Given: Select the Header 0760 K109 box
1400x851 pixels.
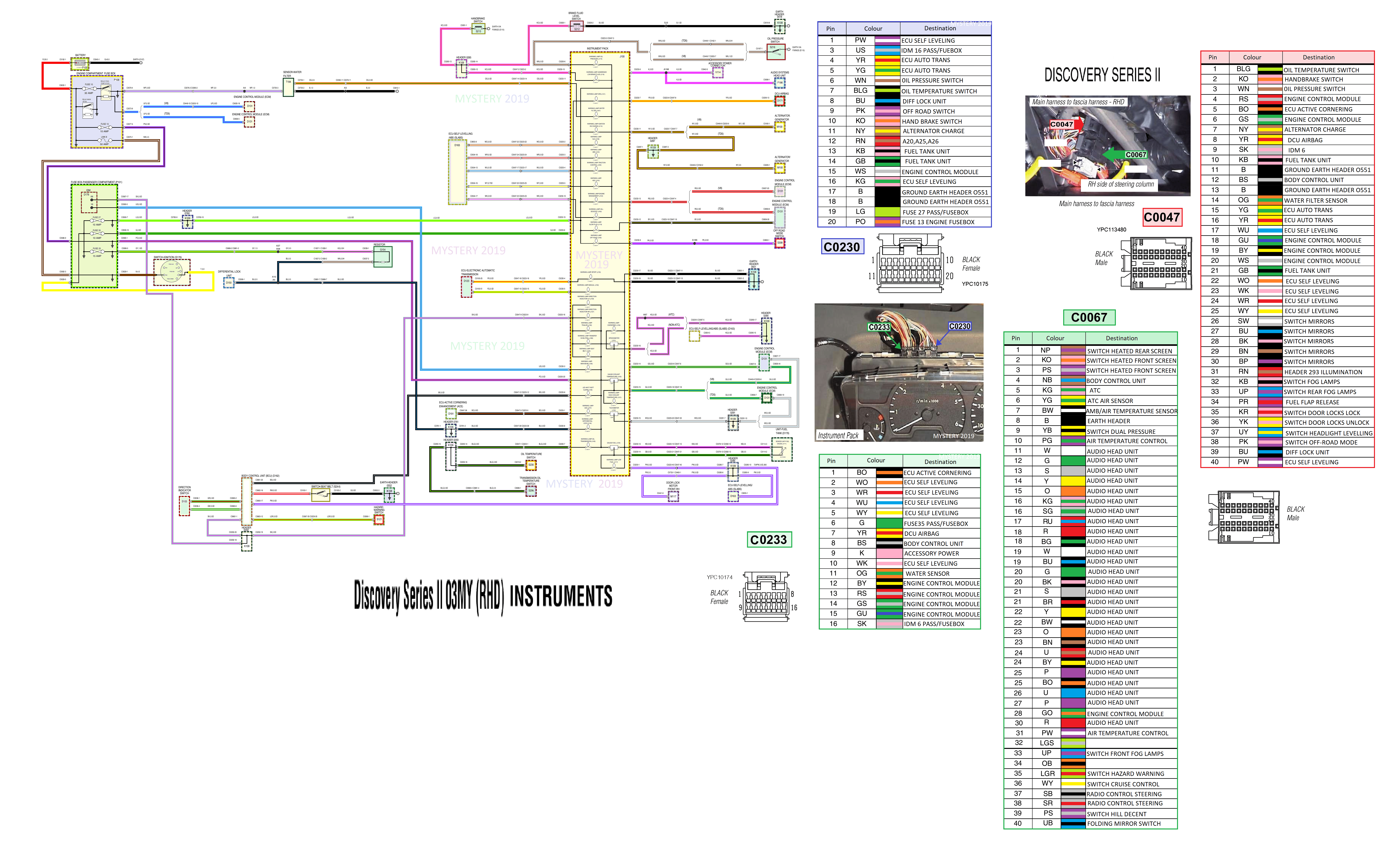Looking at the screenshot, I should (x=187, y=222).
